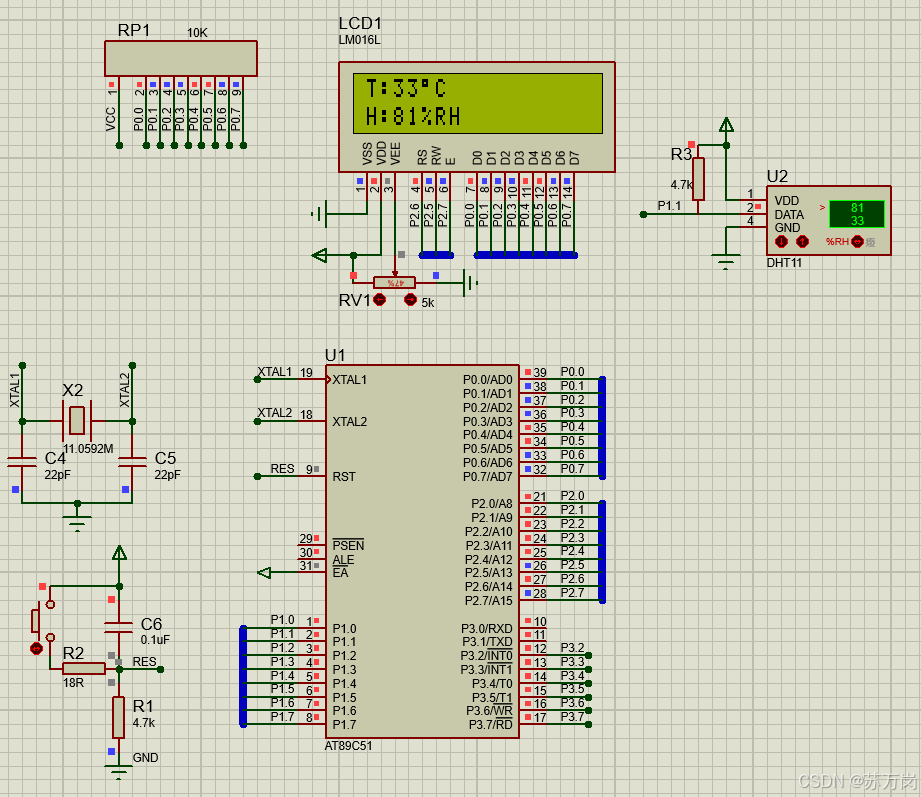
Task: Click the 22pF value under C4
Action: (x=57, y=475)
